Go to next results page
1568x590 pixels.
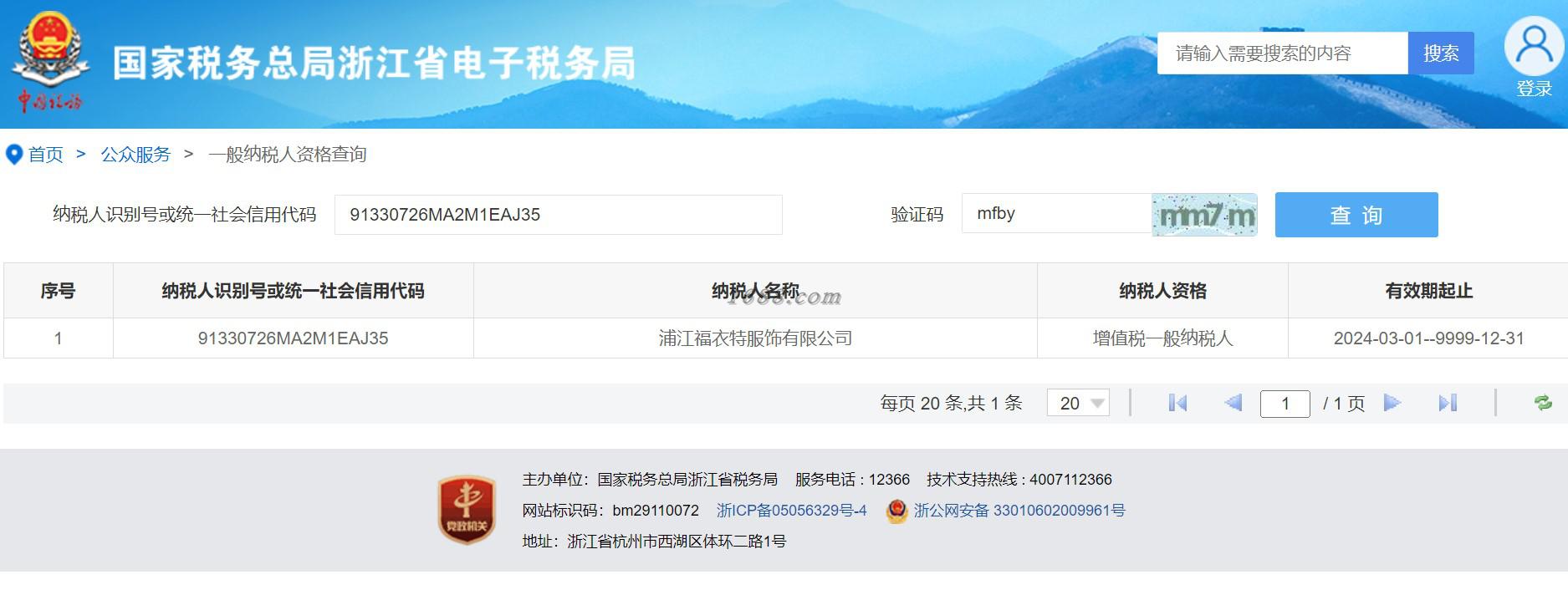tap(1392, 403)
